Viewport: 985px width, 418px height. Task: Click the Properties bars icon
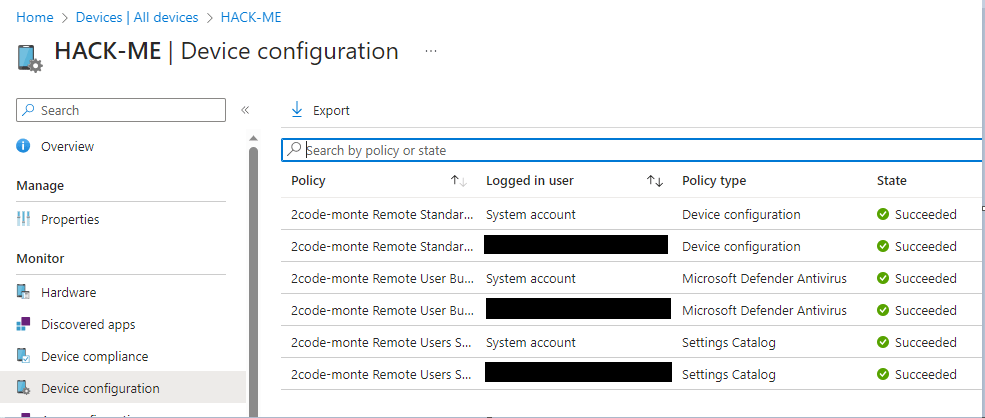[x=24, y=219]
